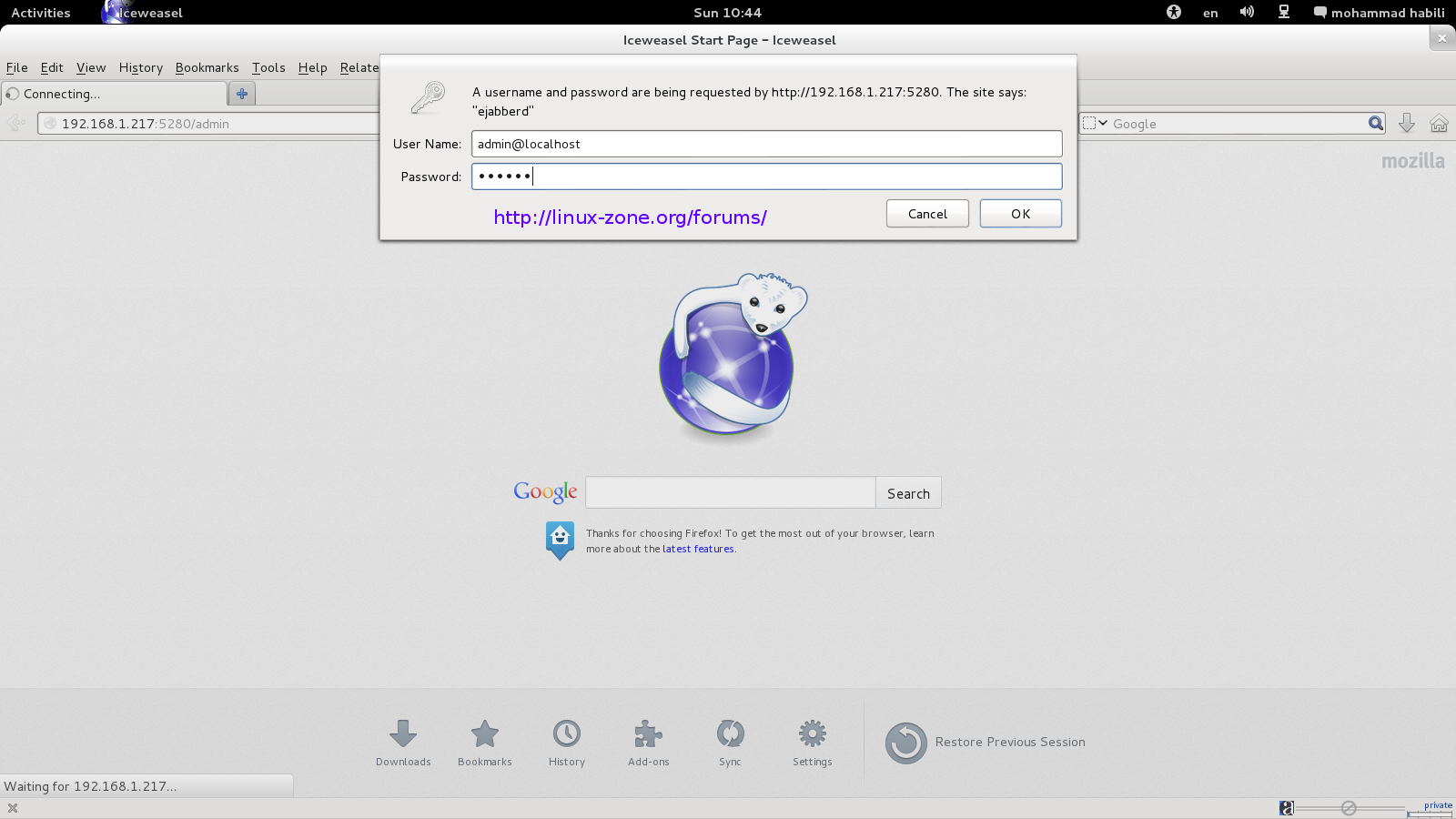Click the search magnifier in the Google bar
This screenshot has height=819, width=1456.
click(1375, 124)
